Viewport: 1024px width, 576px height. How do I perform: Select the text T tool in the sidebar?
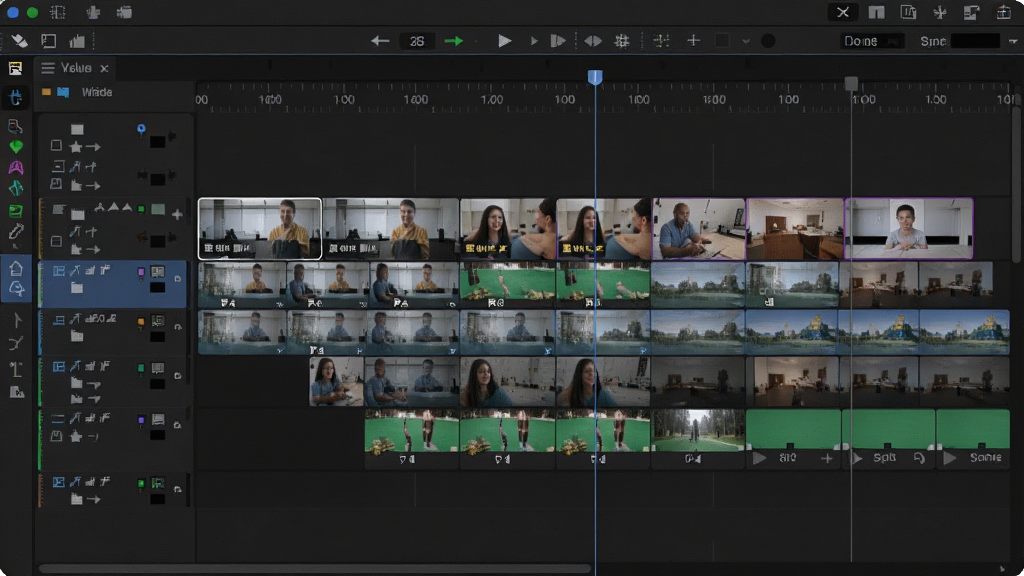pos(16,369)
